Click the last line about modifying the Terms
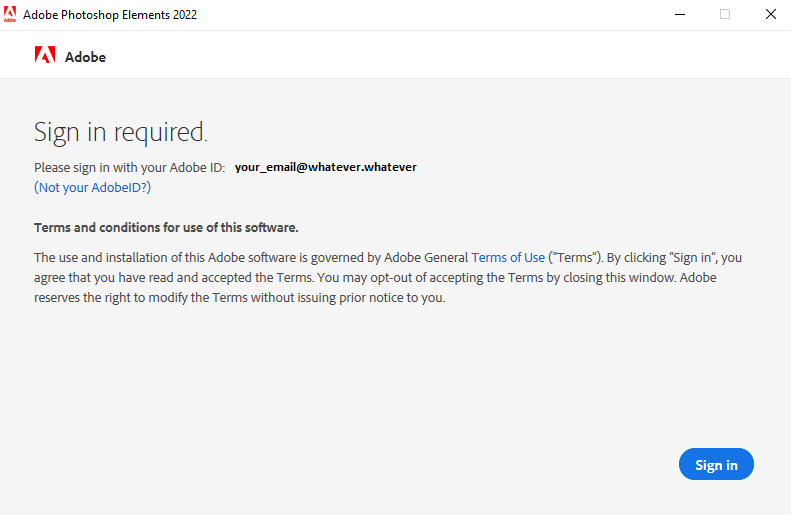The width and height of the screenshot is (791, 515). [240, 297]
